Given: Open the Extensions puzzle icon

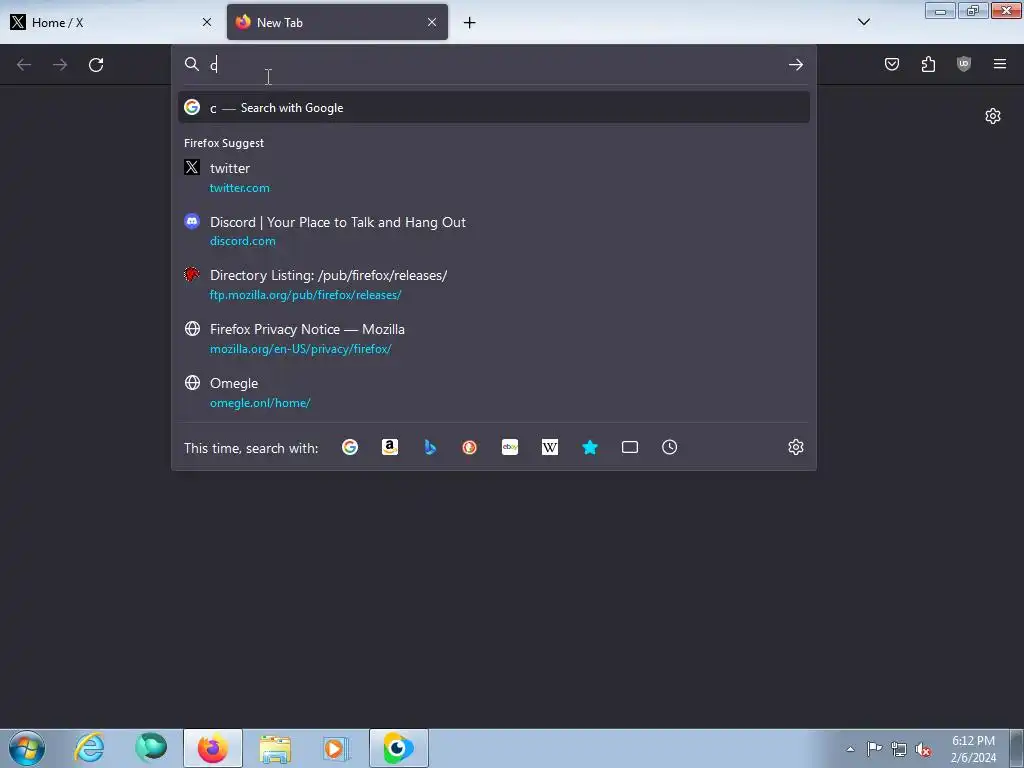Looking at the screenshot, I should click(928, 64).
